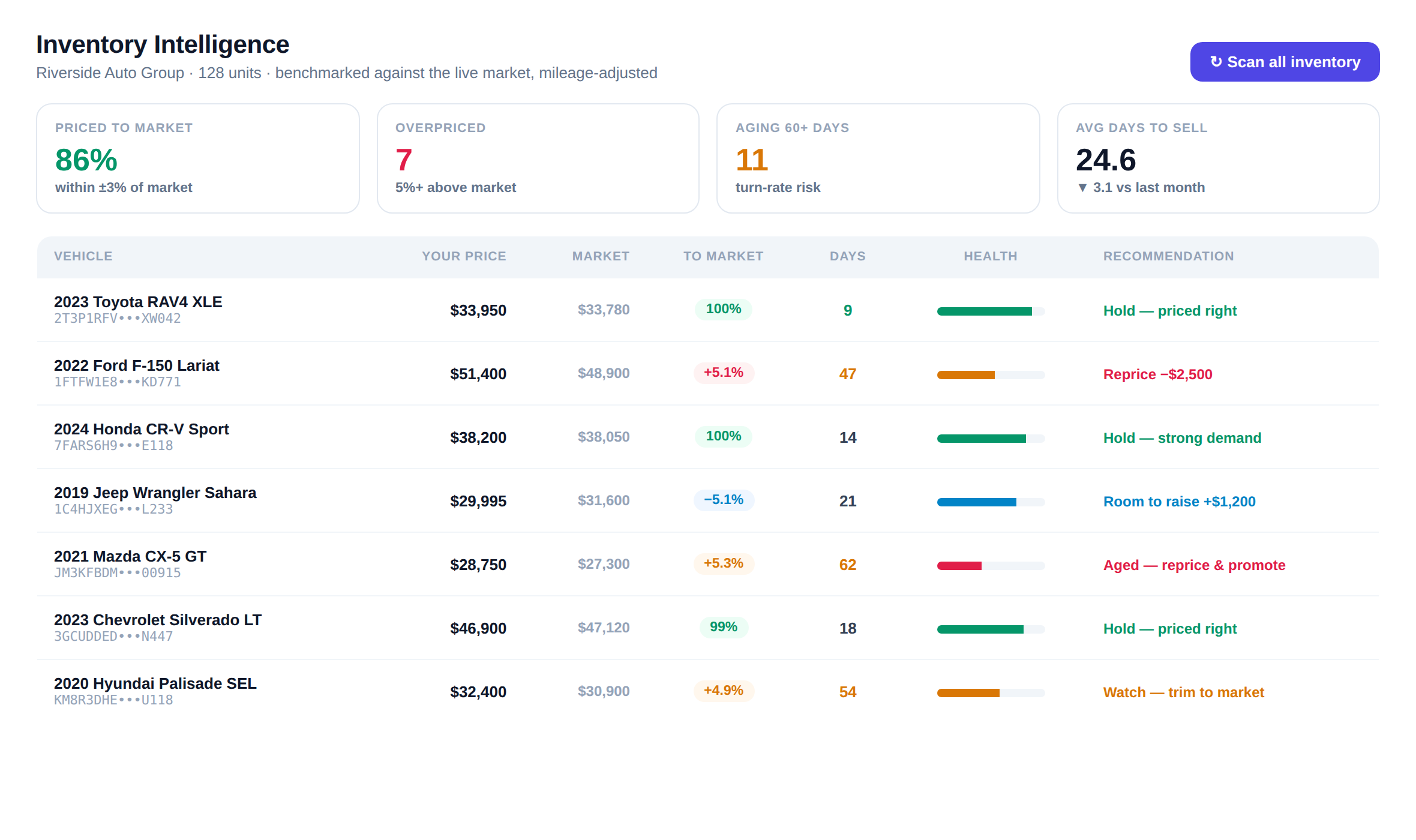
Task: Sort by the Market column header
Action: tap(601, 256)
